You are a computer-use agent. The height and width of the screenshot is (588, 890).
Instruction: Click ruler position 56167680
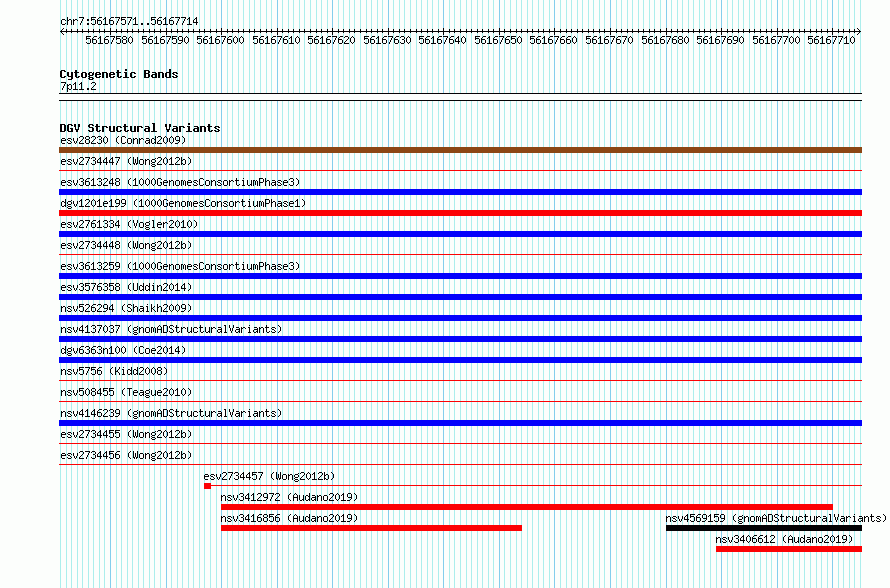[665, 40]
